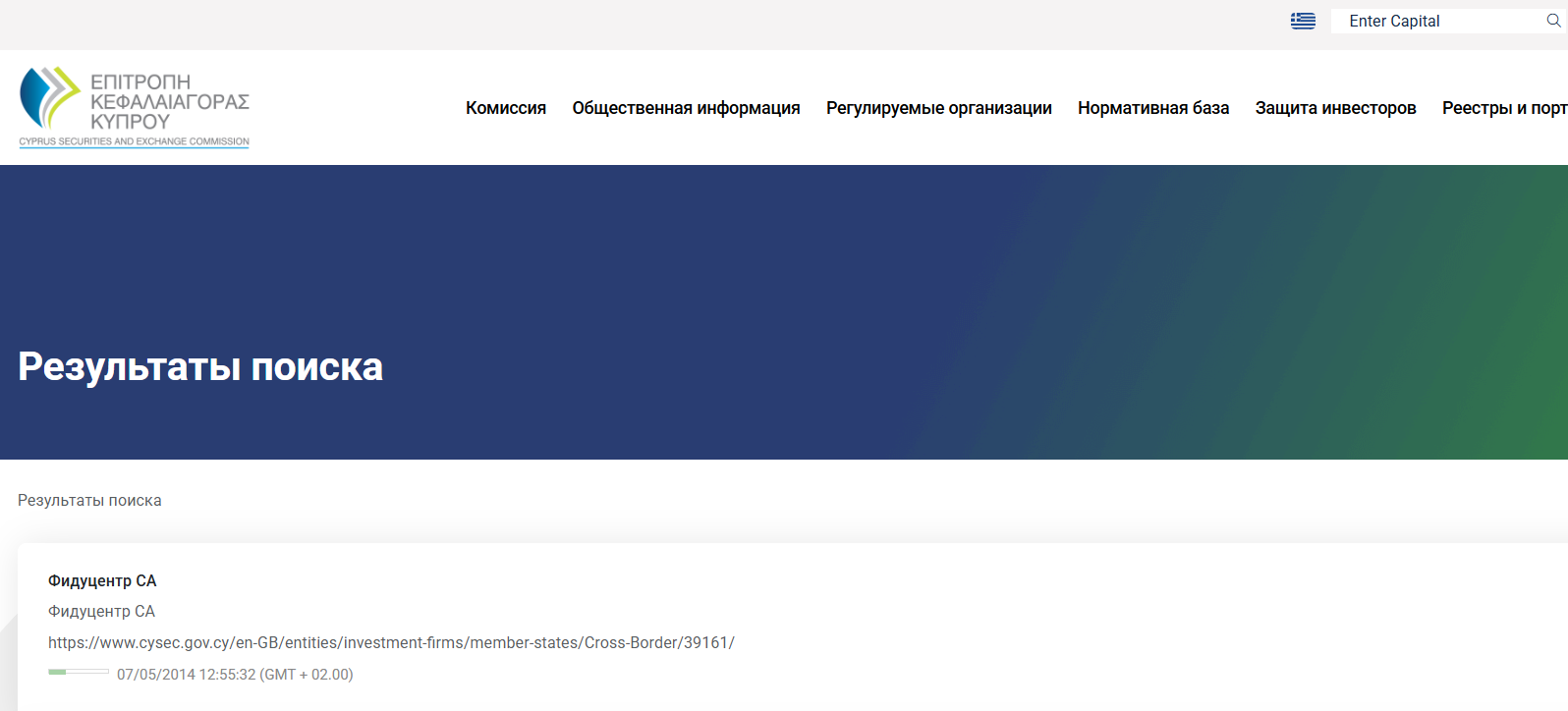Click the large Результаты поиска banner heading
This screenshot has height=711, width=1568.
pos(200,366)
